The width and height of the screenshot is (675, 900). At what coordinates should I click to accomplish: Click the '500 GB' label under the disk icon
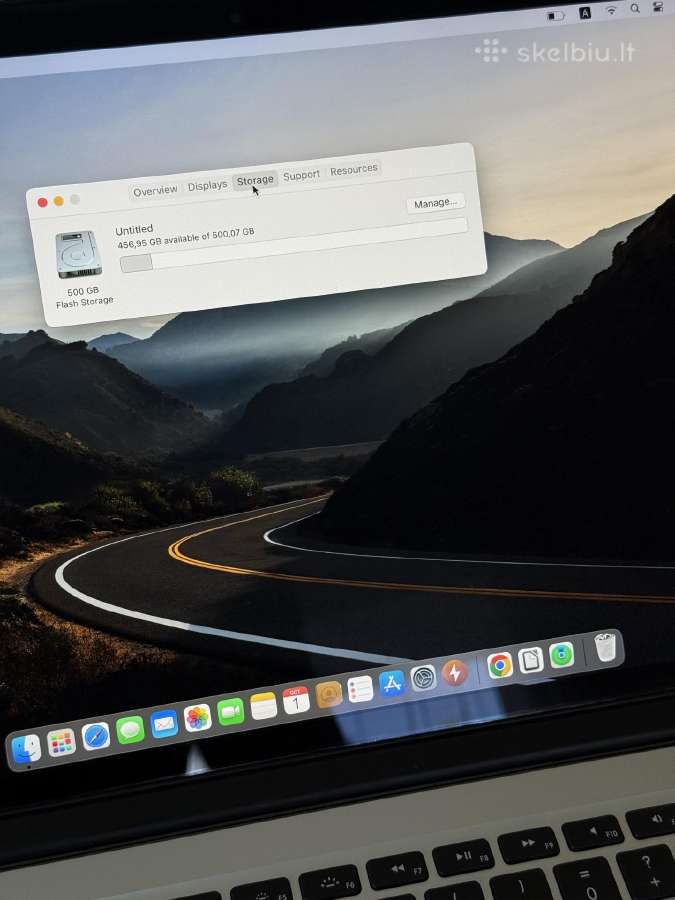pos(83,291)
